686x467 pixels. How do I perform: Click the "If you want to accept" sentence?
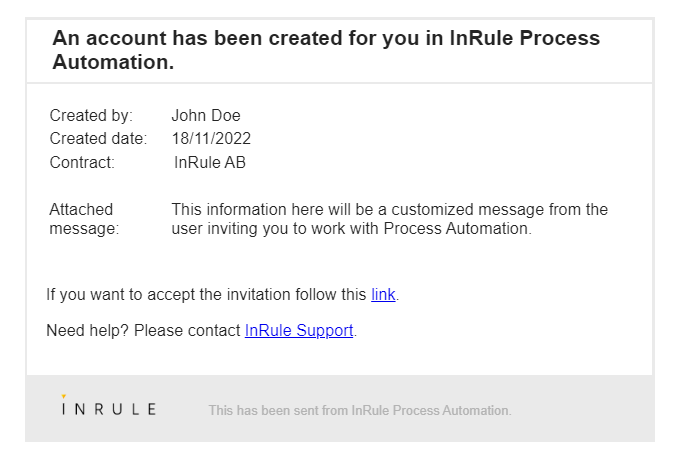click(206, 295)
